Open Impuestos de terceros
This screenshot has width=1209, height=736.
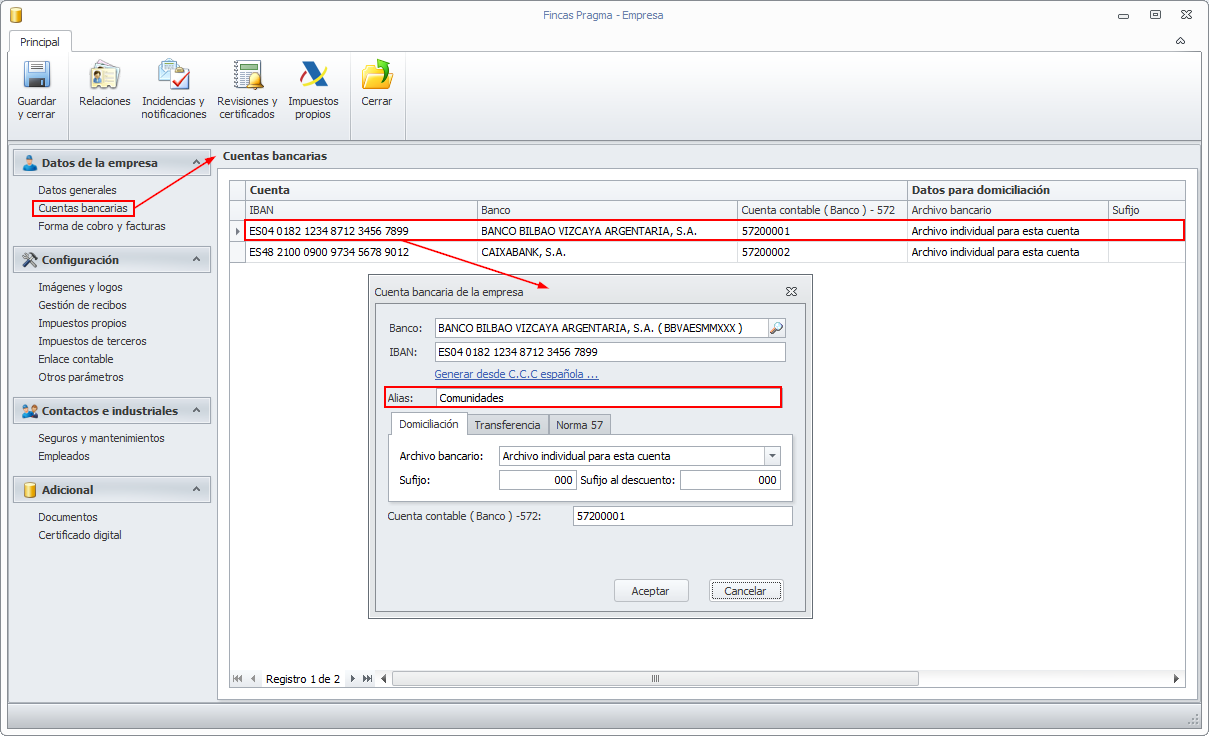[x=92, y=341]
